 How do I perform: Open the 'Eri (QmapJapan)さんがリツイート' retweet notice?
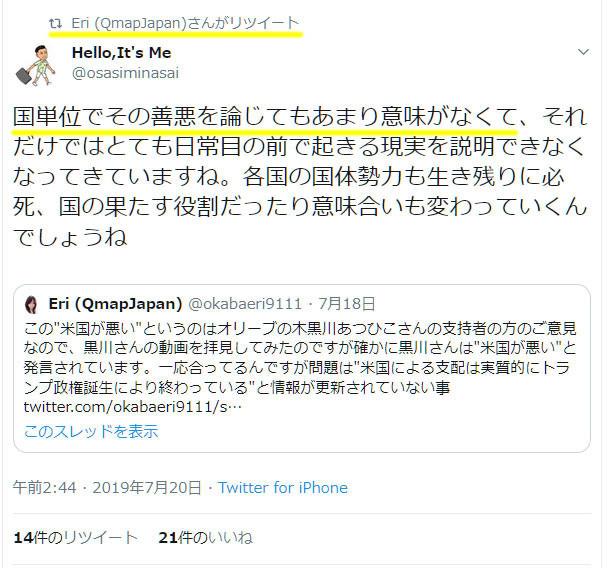pyautogui.click(x=185, y=23)
